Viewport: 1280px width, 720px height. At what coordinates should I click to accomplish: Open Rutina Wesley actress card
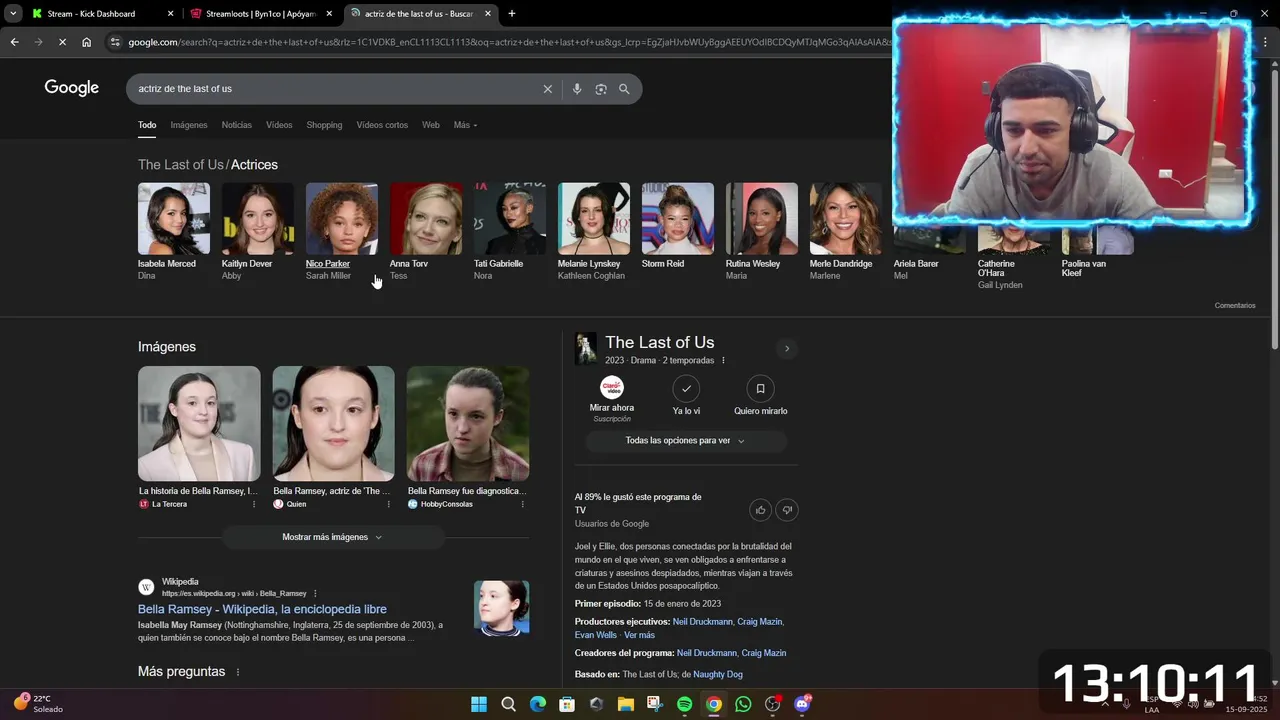[762, 231]
